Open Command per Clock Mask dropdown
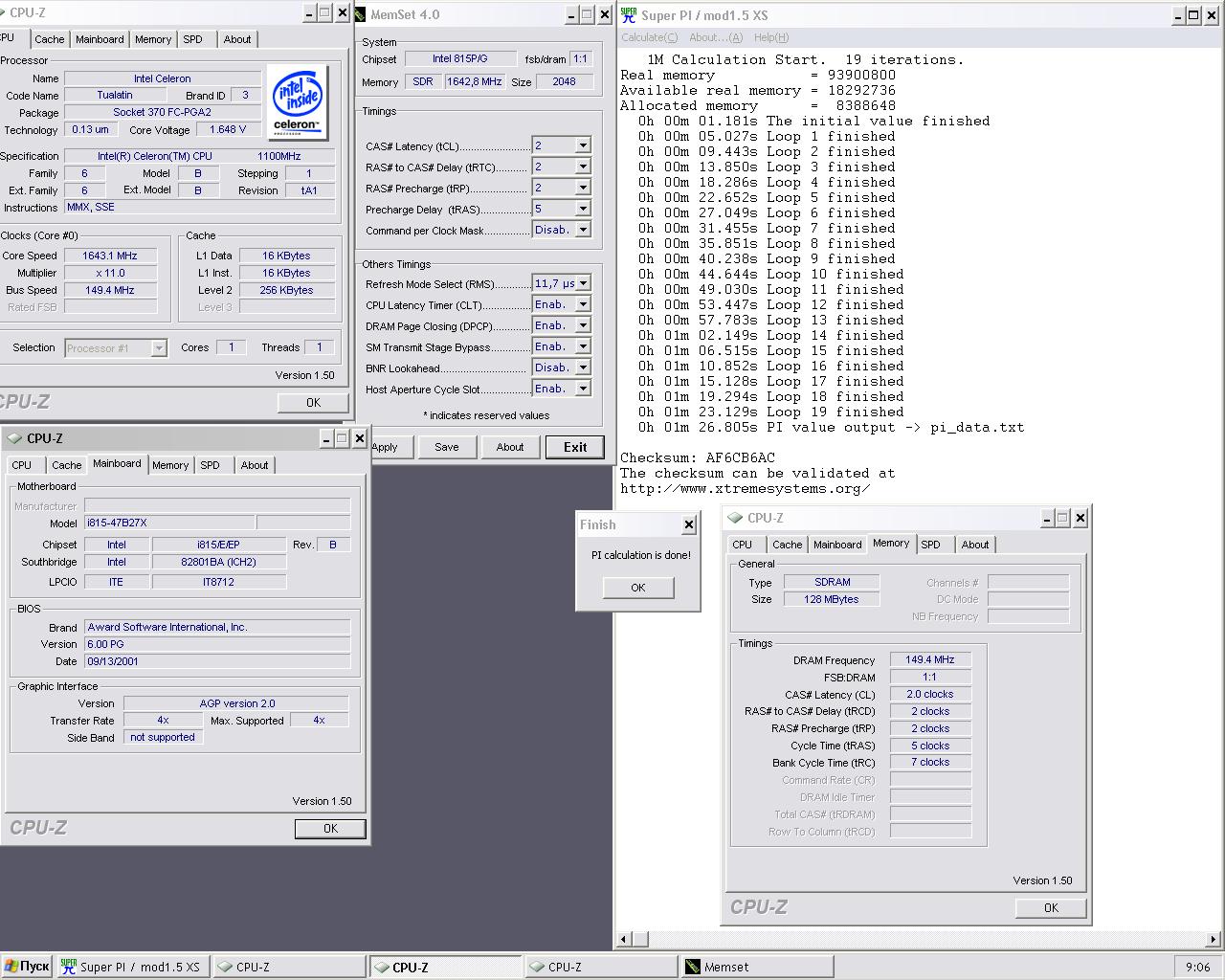The width and height of the screenshot is (1225, 980). tap(583, 230)
